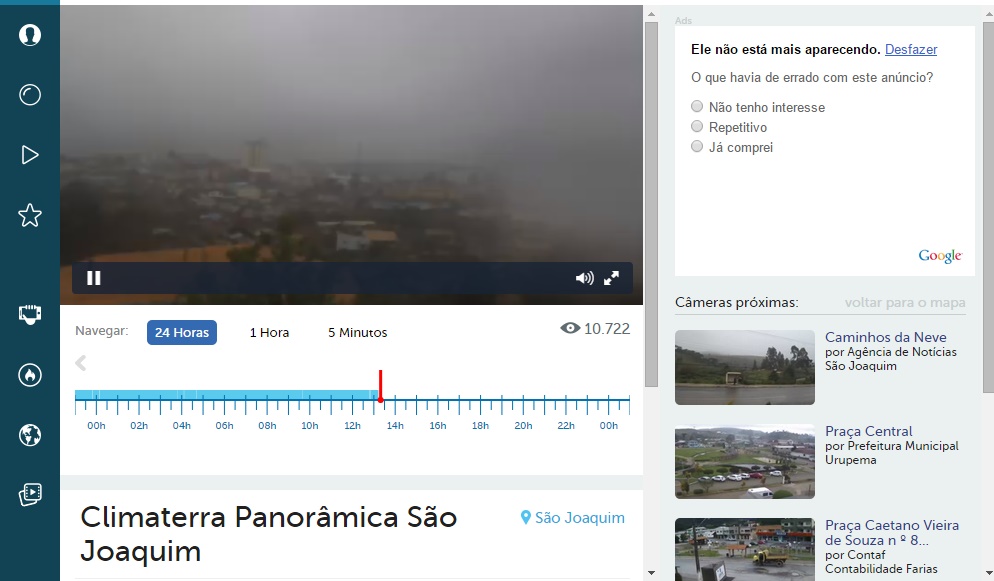The height and width of the screenshot is (581, 994).
Task: Click 'por Prefeitura Municipal Urupema' text
Action: pos(892,452)
